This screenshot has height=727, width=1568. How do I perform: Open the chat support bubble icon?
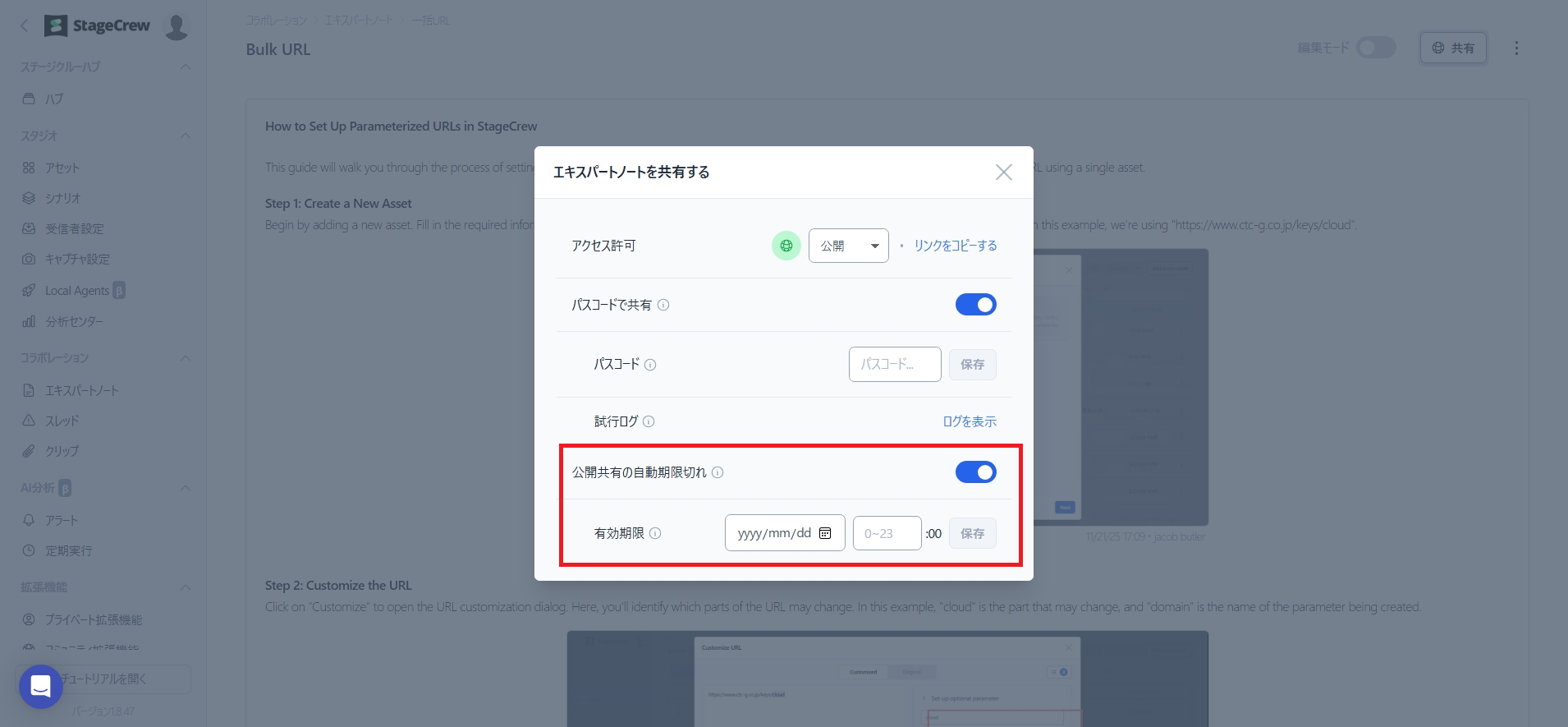(x=41, y=686)
